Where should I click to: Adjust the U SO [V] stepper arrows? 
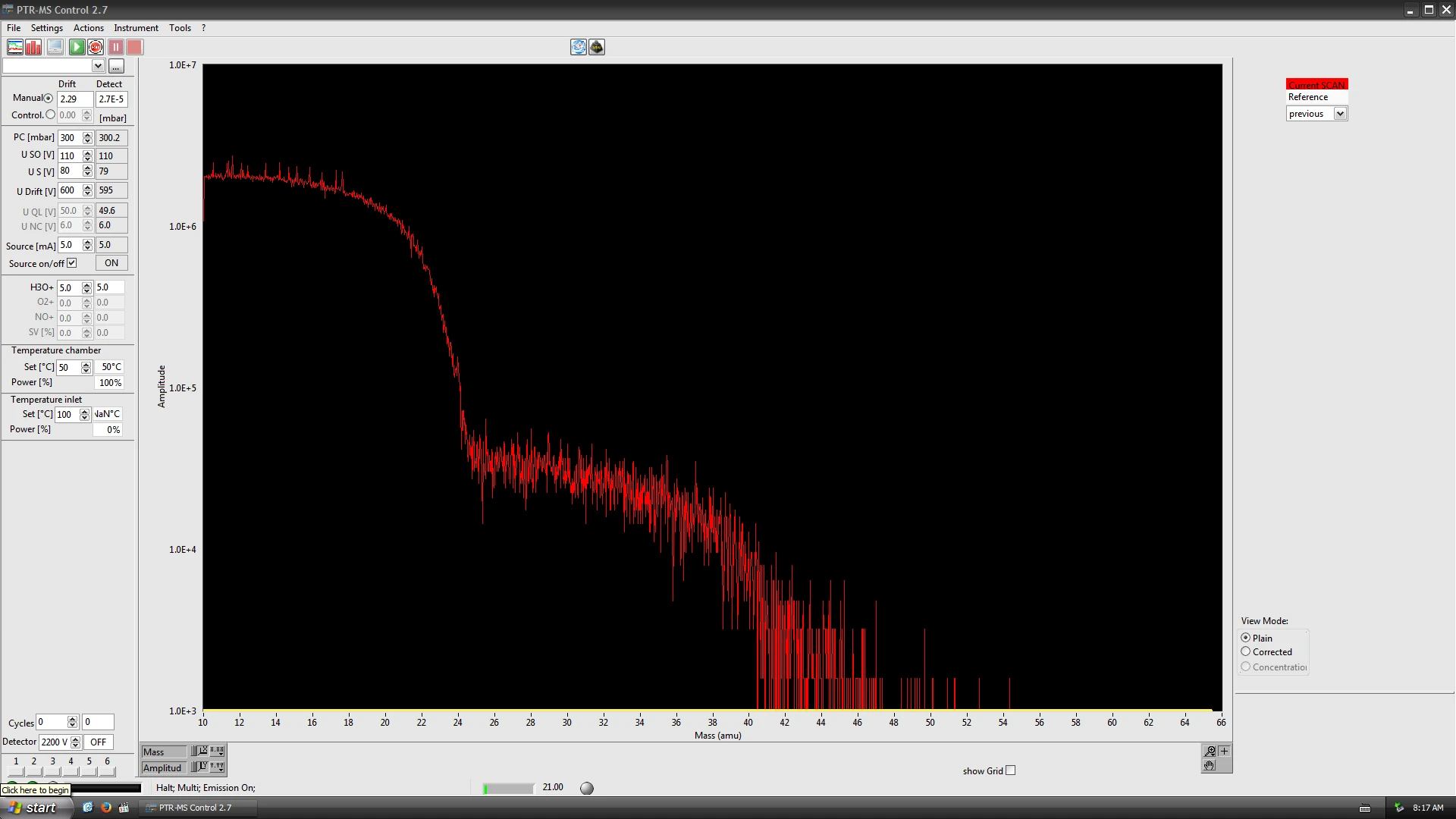pos(87,156)
